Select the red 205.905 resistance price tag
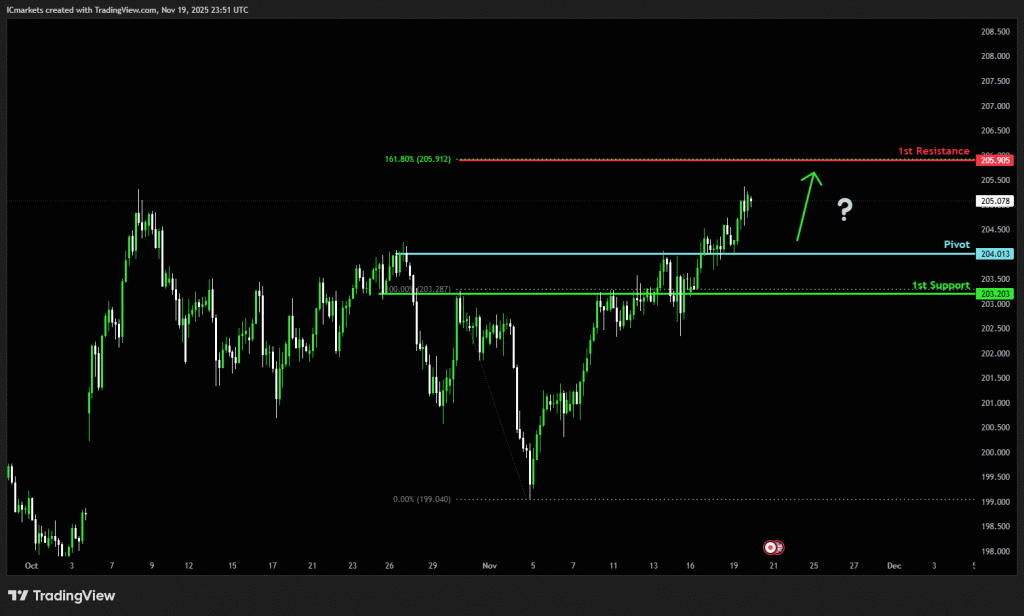The height and width of the screenshot is (616, 1024). pyautogui.click(x=996, y=160)
